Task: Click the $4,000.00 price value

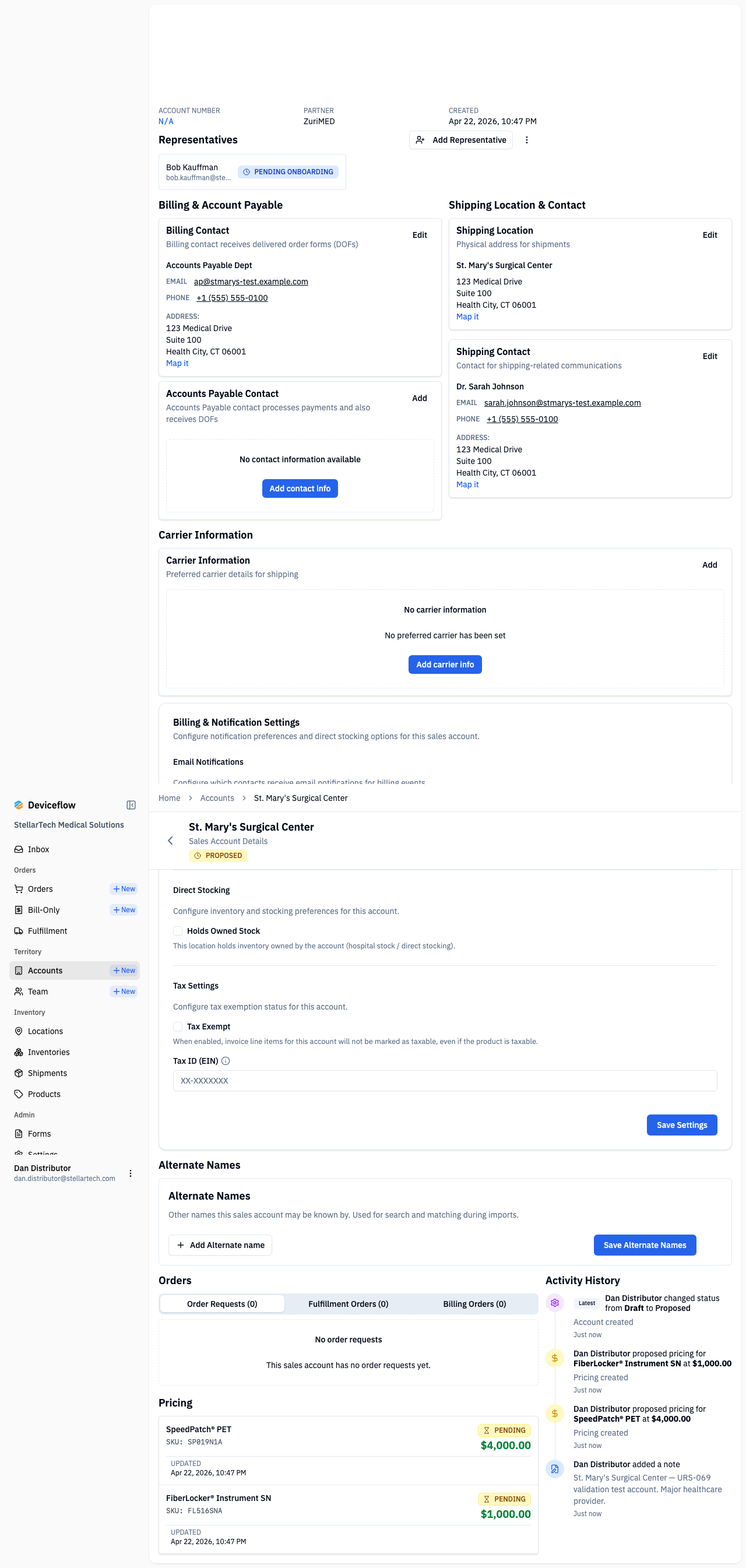Action: (505, 1446)
